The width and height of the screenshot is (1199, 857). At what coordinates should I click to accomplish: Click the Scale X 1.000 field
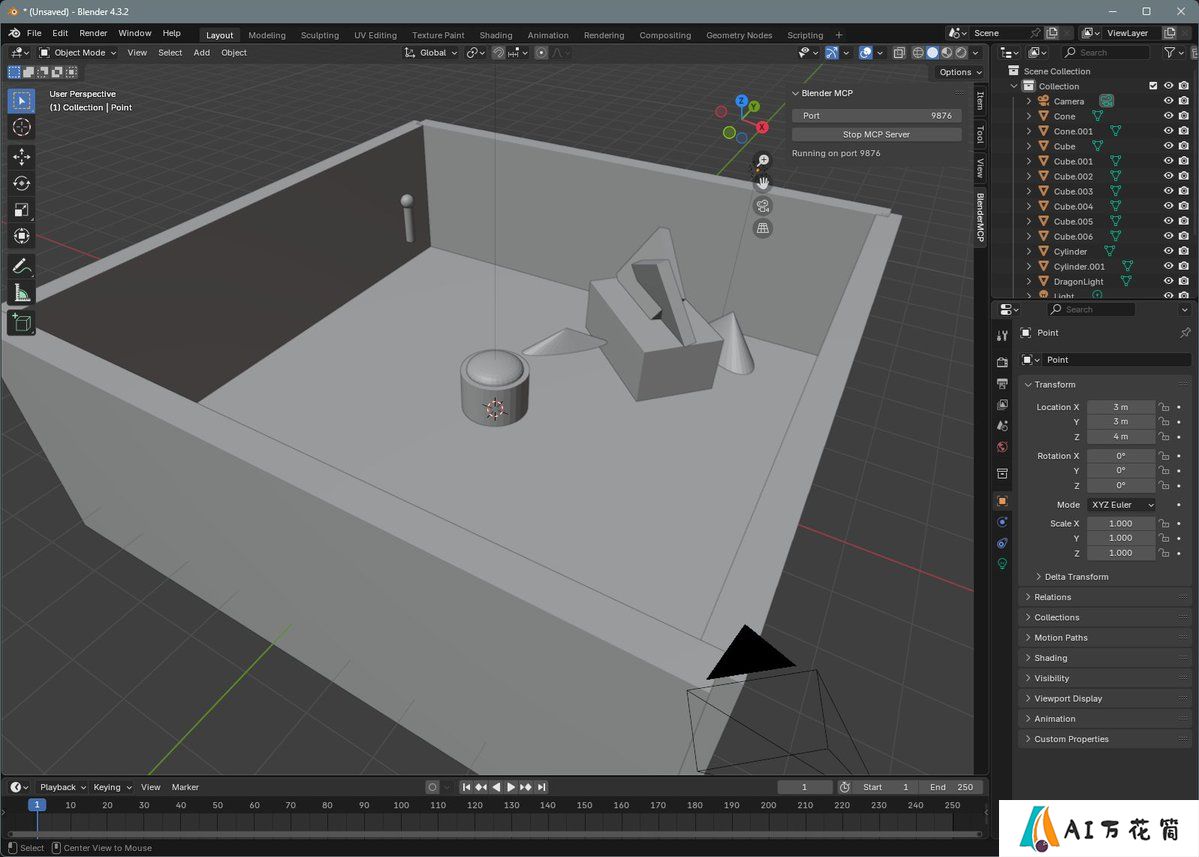tap(1121, 524)
